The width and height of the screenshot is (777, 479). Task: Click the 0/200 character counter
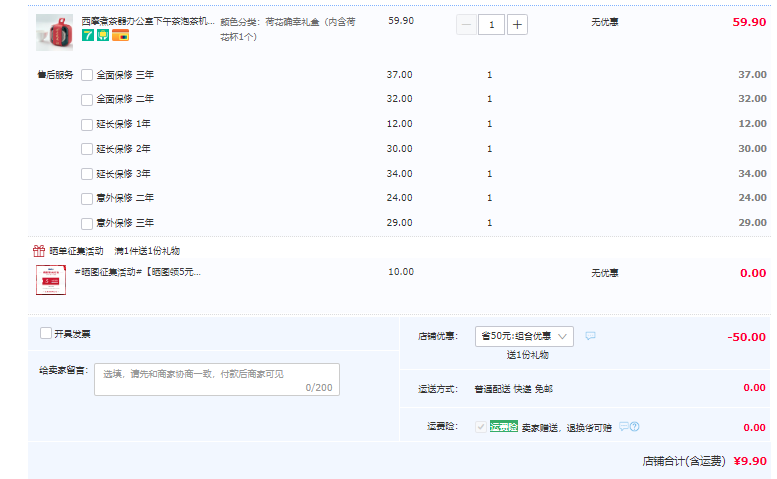tap(319, 388)
